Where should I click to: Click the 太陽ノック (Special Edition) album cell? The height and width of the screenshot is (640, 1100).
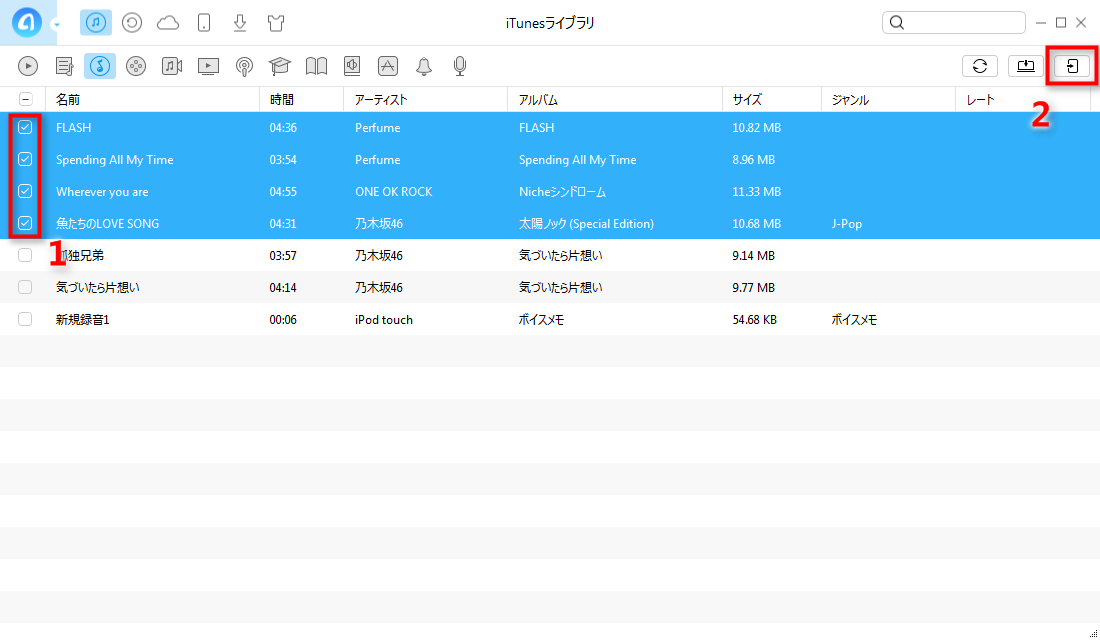click(x=586, y=224)
